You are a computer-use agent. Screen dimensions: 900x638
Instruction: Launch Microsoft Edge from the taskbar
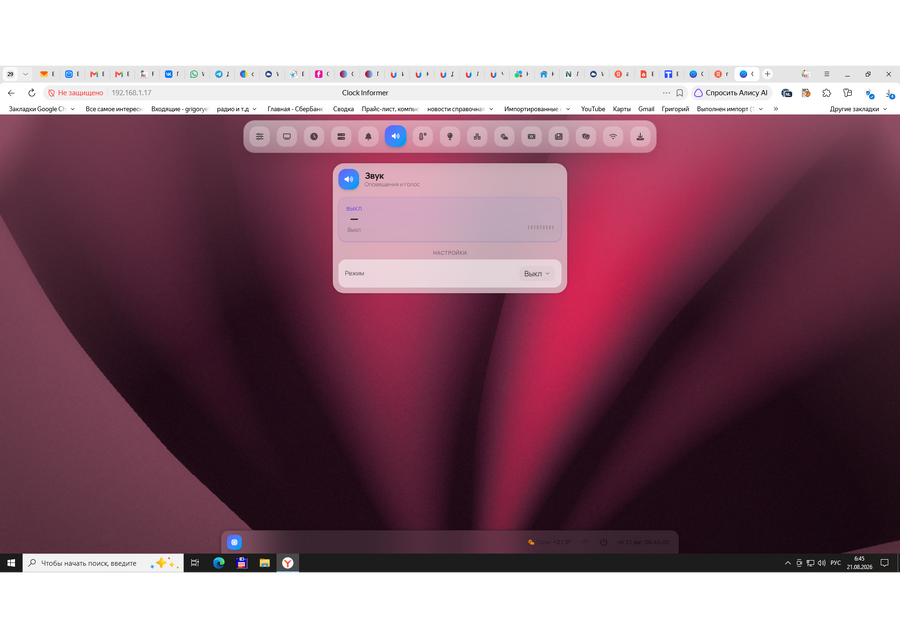(x=219, y=563)
